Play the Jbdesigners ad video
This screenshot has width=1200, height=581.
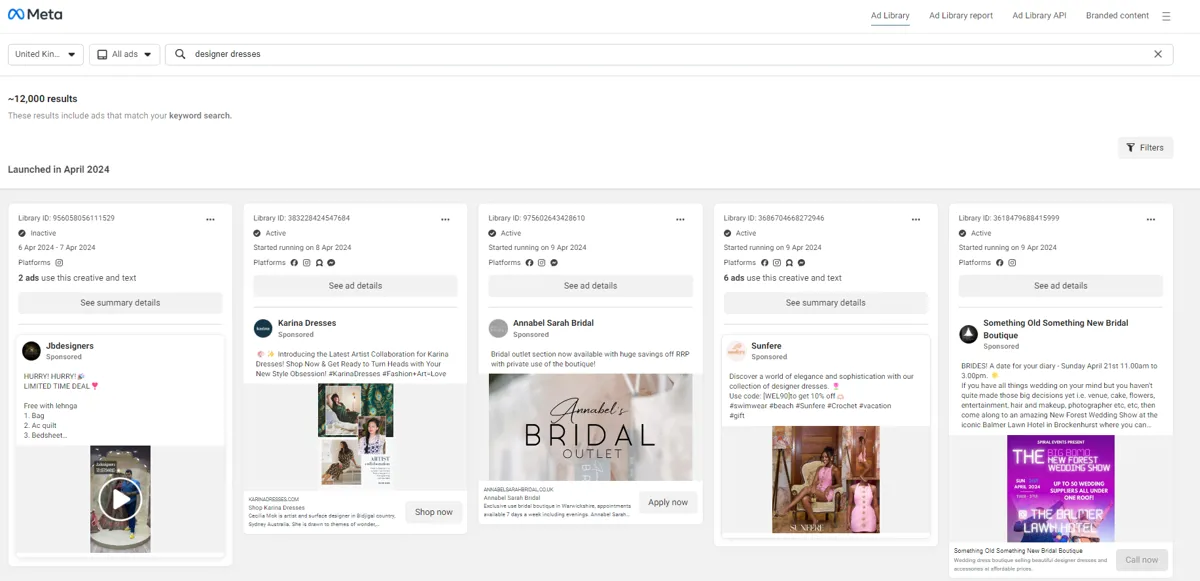tap(120, 499)
